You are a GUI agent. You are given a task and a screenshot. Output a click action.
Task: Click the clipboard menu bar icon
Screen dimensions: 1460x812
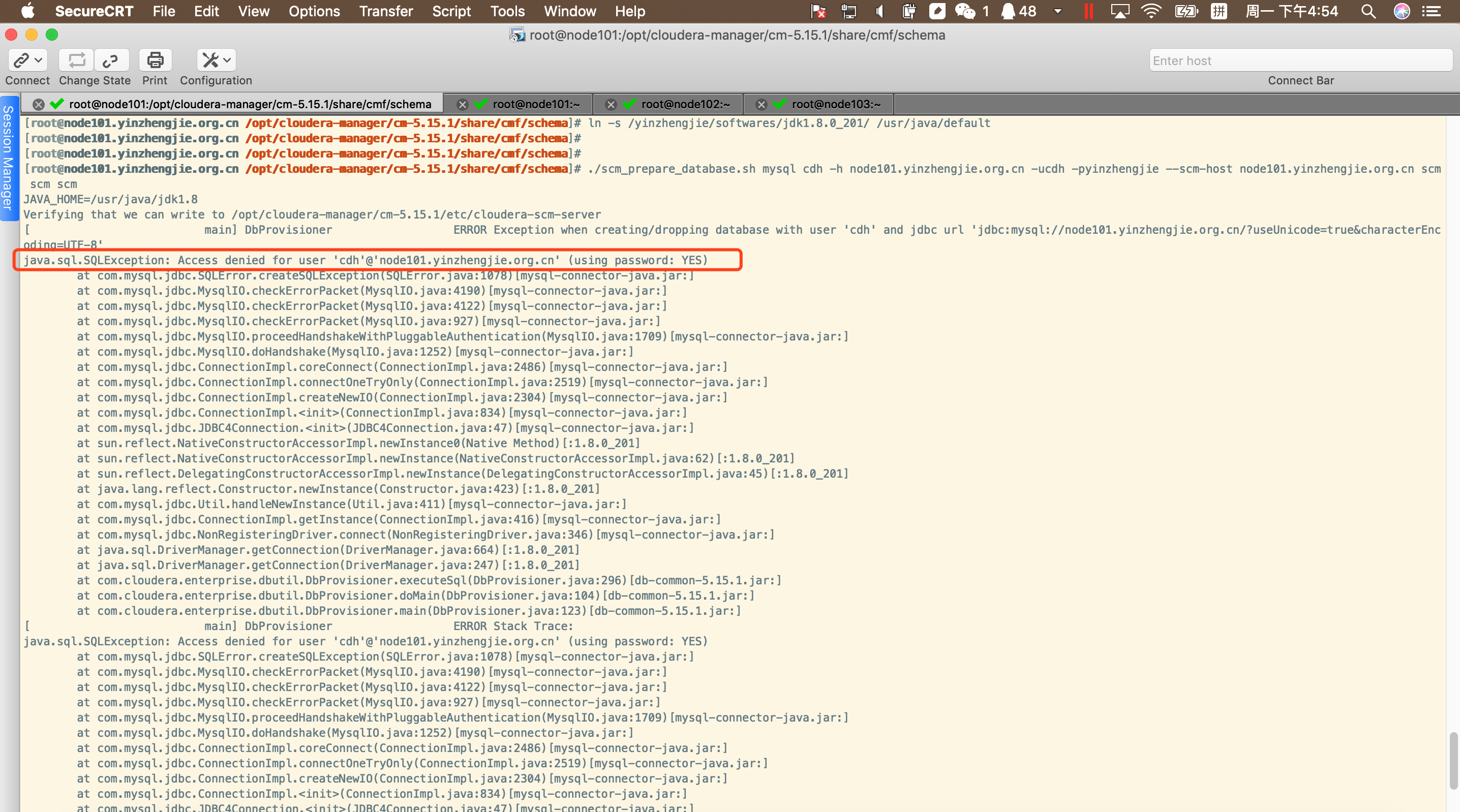coord(909,11)
